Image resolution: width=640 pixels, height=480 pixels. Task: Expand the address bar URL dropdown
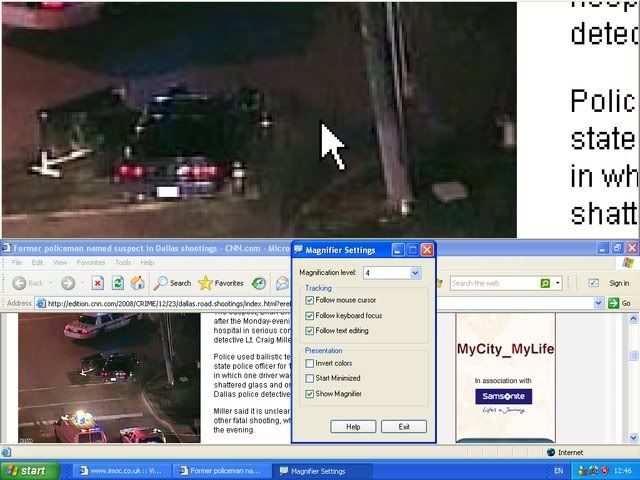click(x=598, y=303)
